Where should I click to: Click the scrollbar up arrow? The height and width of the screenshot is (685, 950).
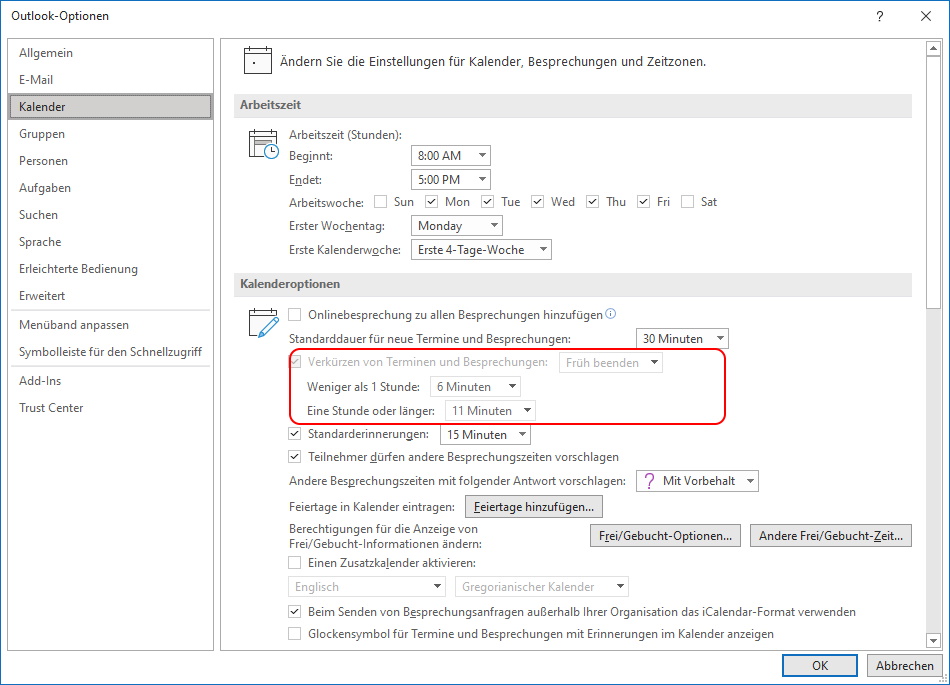click(x=933, y=48)
